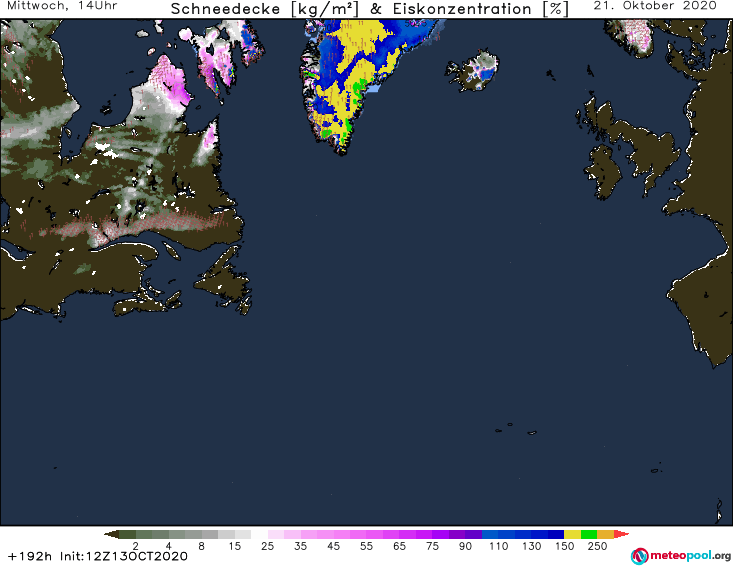Click legend value '250'

coord(597,546)
